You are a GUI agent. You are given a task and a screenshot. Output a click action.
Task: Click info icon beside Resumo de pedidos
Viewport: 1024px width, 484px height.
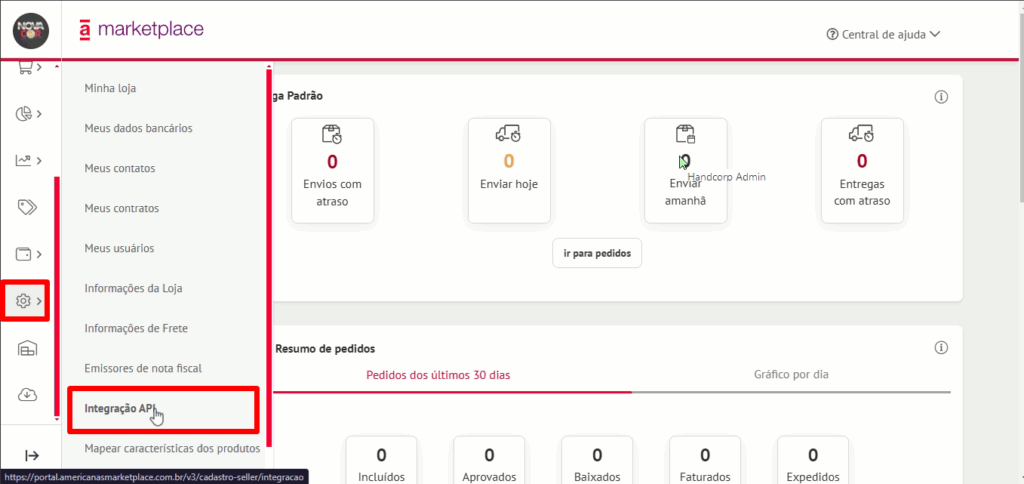pyautogui.click(x=940, y=348)
